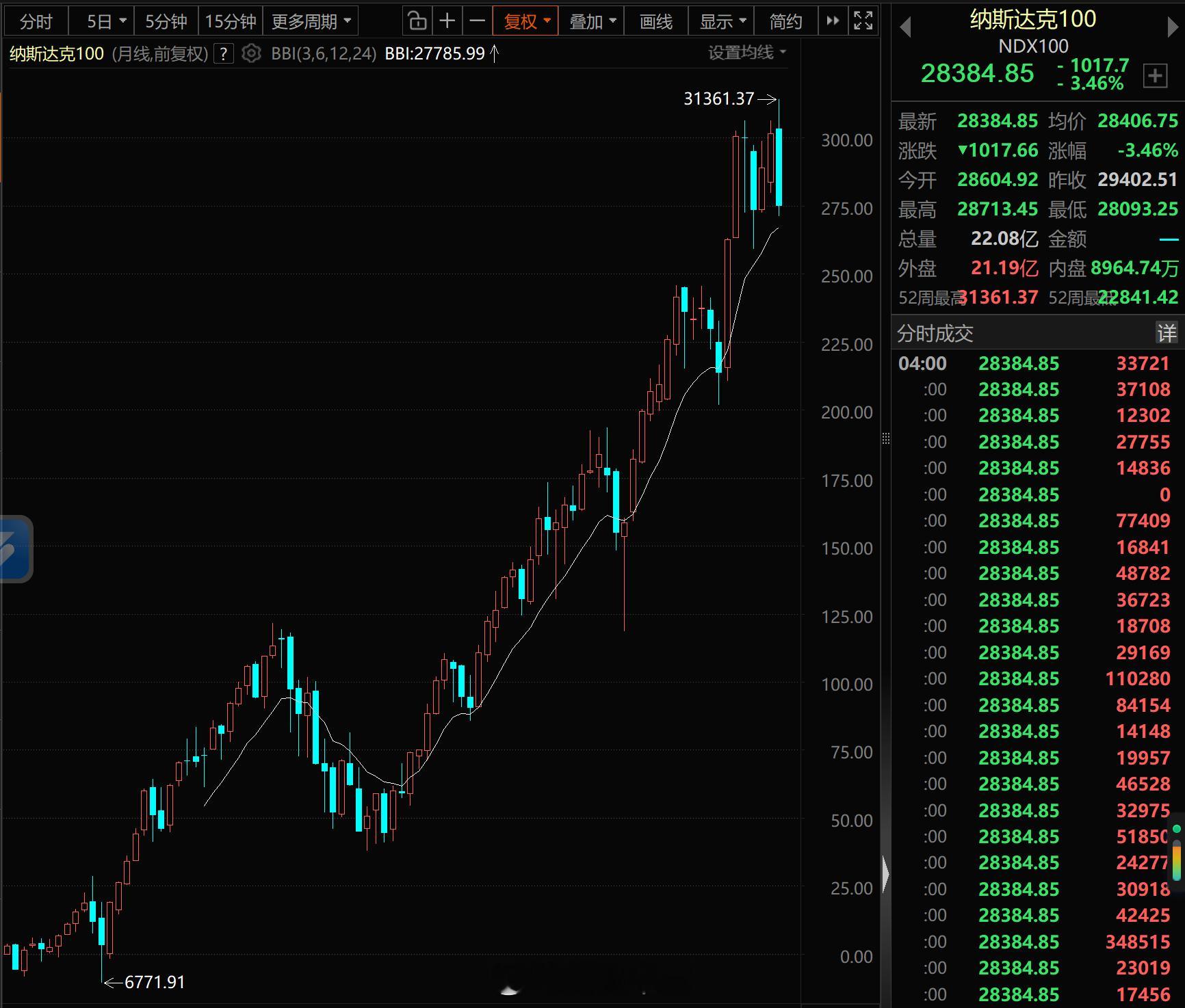1185x1008 pixels.
Task: Open 叠加 overlay dropdown
Action: [x=592, y=22]
